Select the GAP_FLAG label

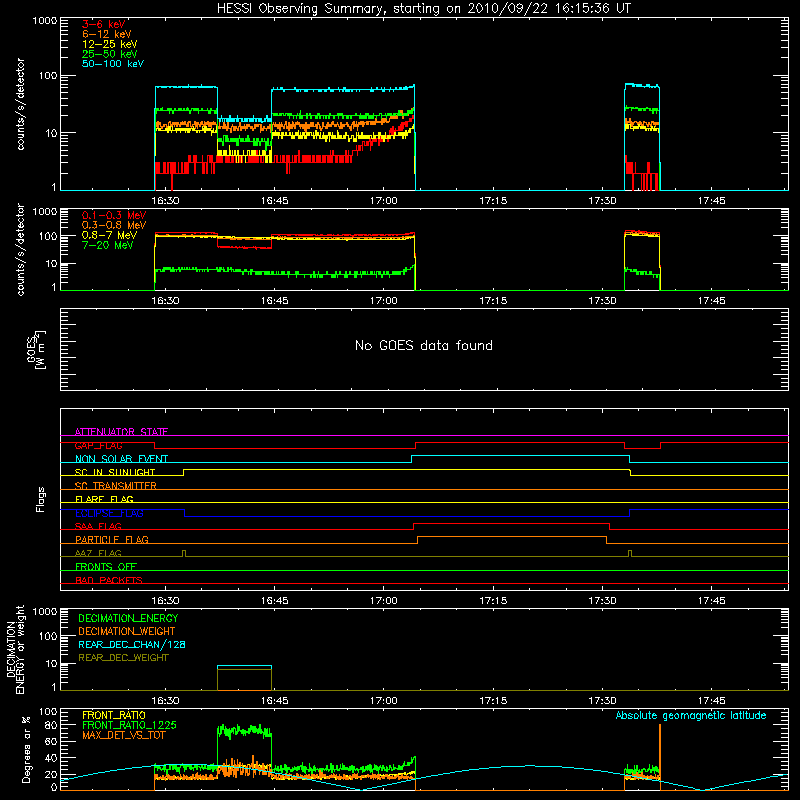coord(98,445)
